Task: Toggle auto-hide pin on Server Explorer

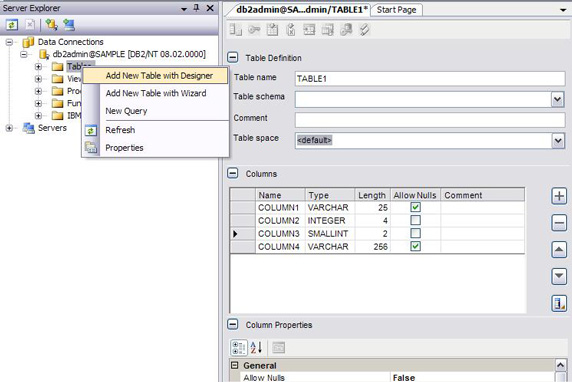Action: tap(197, 8)
